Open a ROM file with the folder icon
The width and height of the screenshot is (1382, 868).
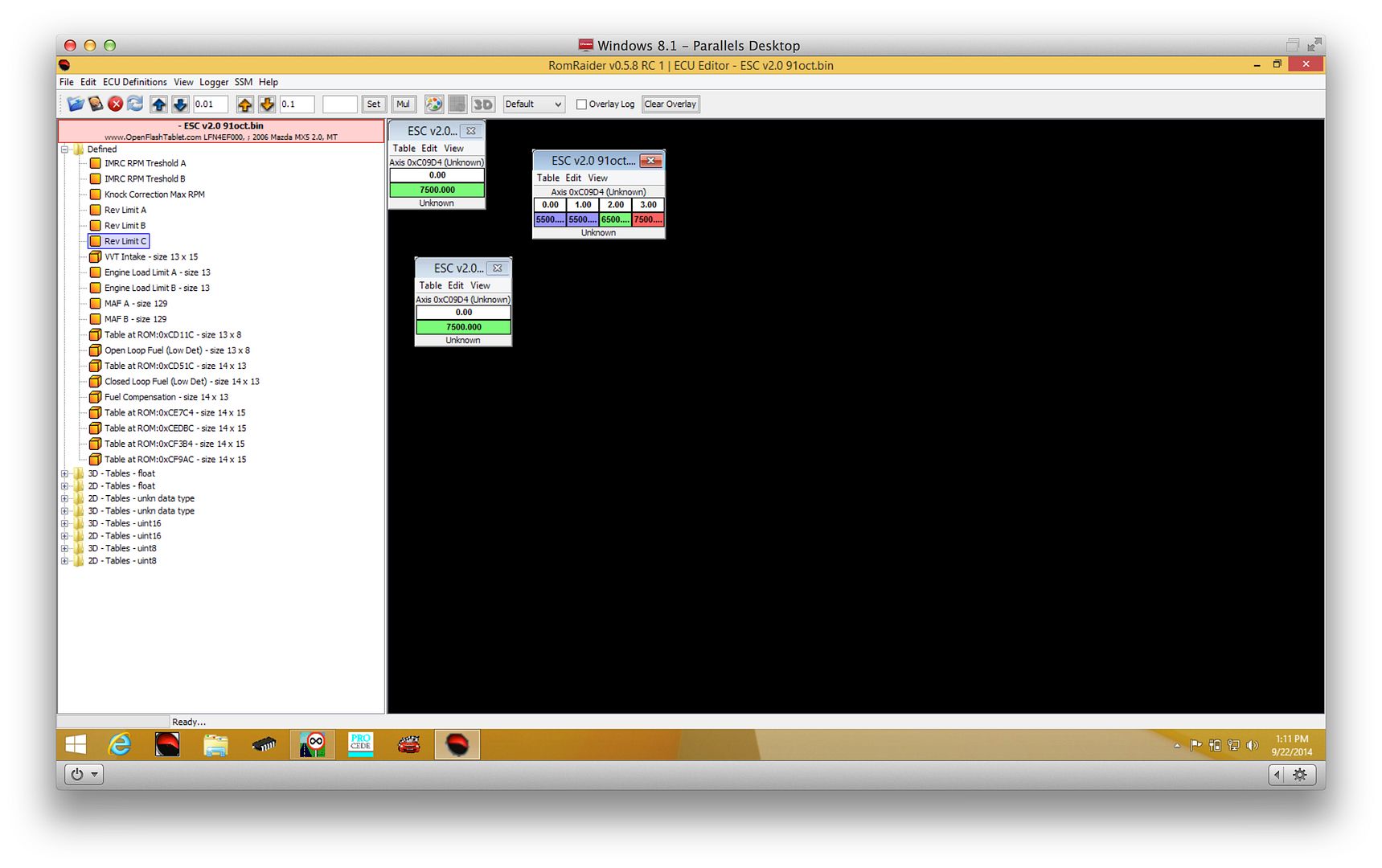pos(75,104)
